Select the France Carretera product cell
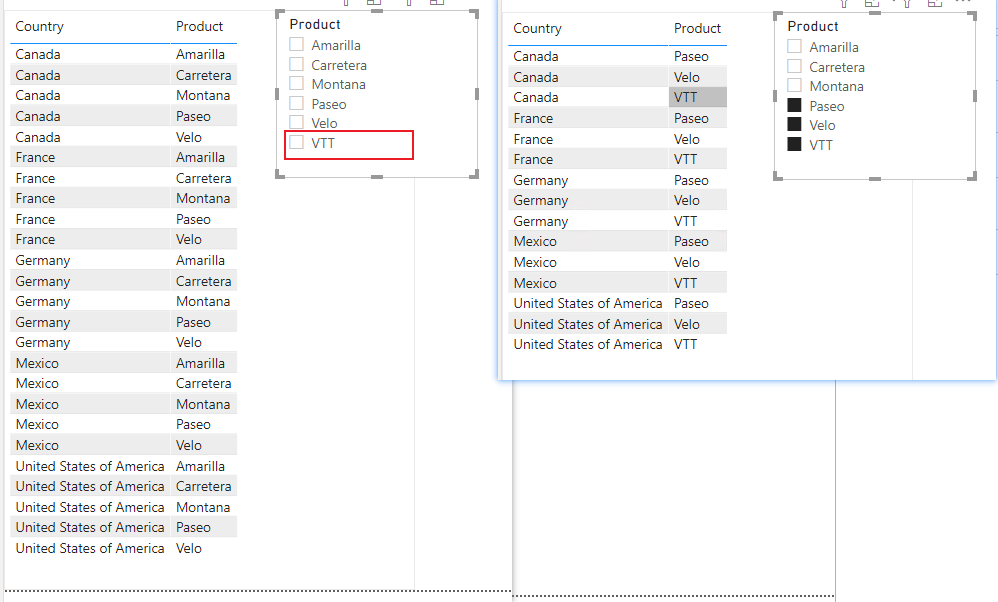This screenshot has height=602, width=998. click(x=204, y=178)
